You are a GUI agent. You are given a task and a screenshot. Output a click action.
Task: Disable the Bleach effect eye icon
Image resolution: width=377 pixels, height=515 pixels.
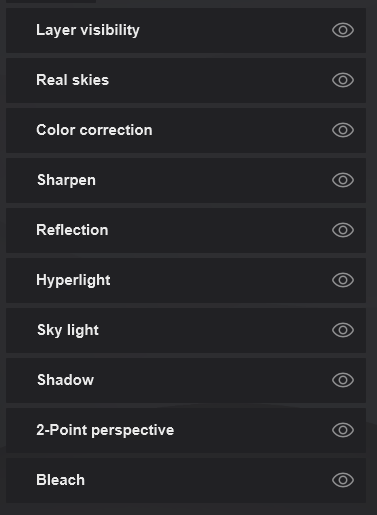coord(343,480)
